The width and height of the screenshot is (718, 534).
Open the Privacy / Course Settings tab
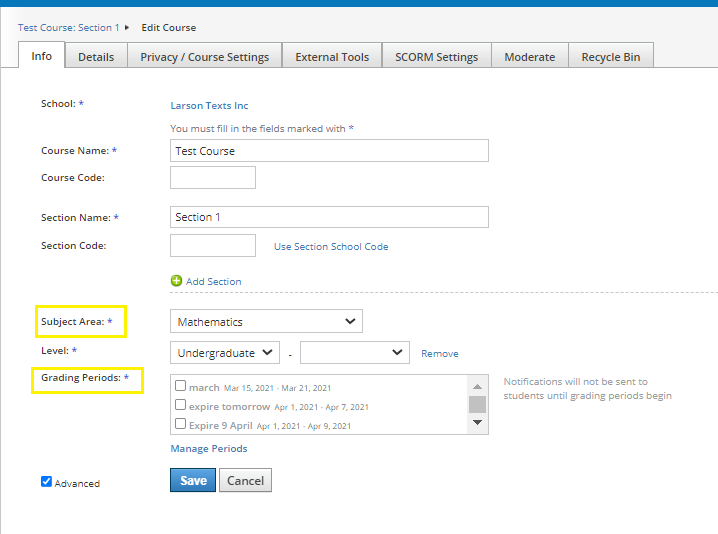click(204, 57)
